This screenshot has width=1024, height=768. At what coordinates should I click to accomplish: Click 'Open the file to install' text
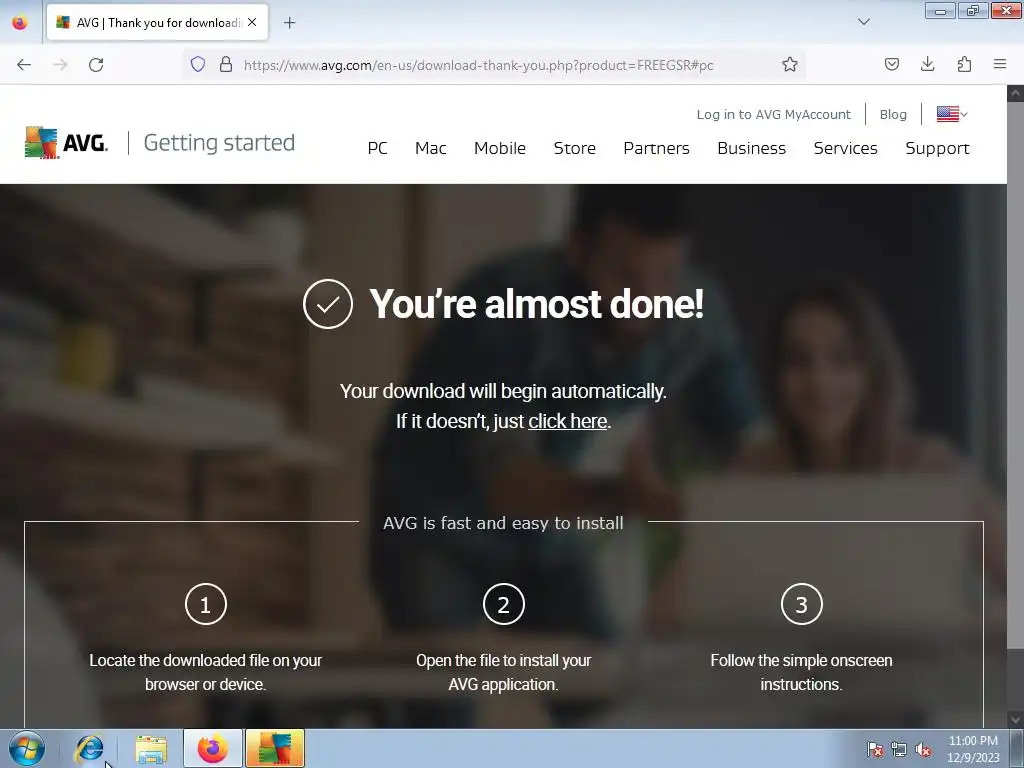504,672
